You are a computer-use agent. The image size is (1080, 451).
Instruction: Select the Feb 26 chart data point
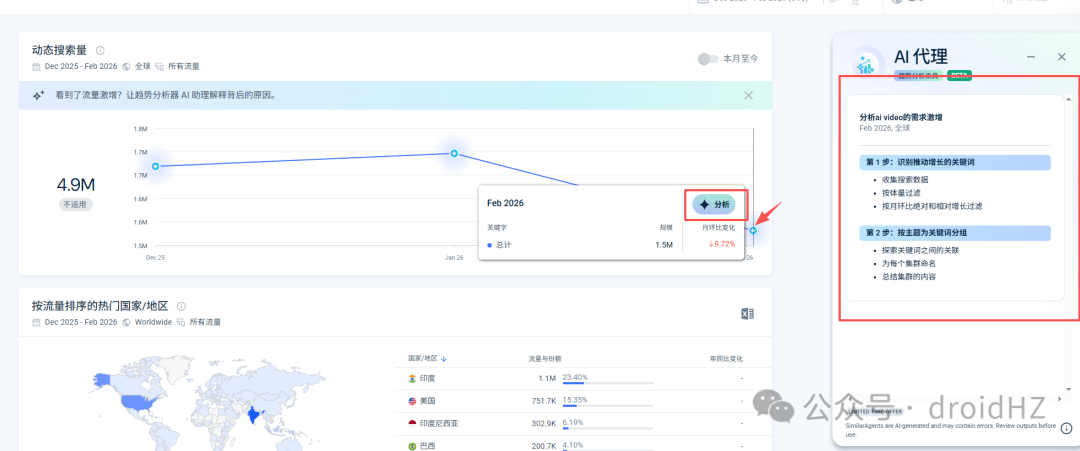pos(754,231)
